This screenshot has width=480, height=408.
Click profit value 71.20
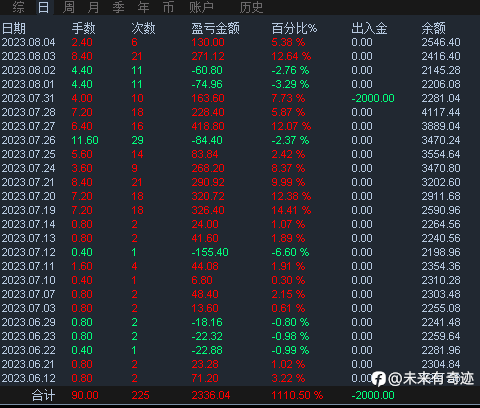[x=205, y=378]
